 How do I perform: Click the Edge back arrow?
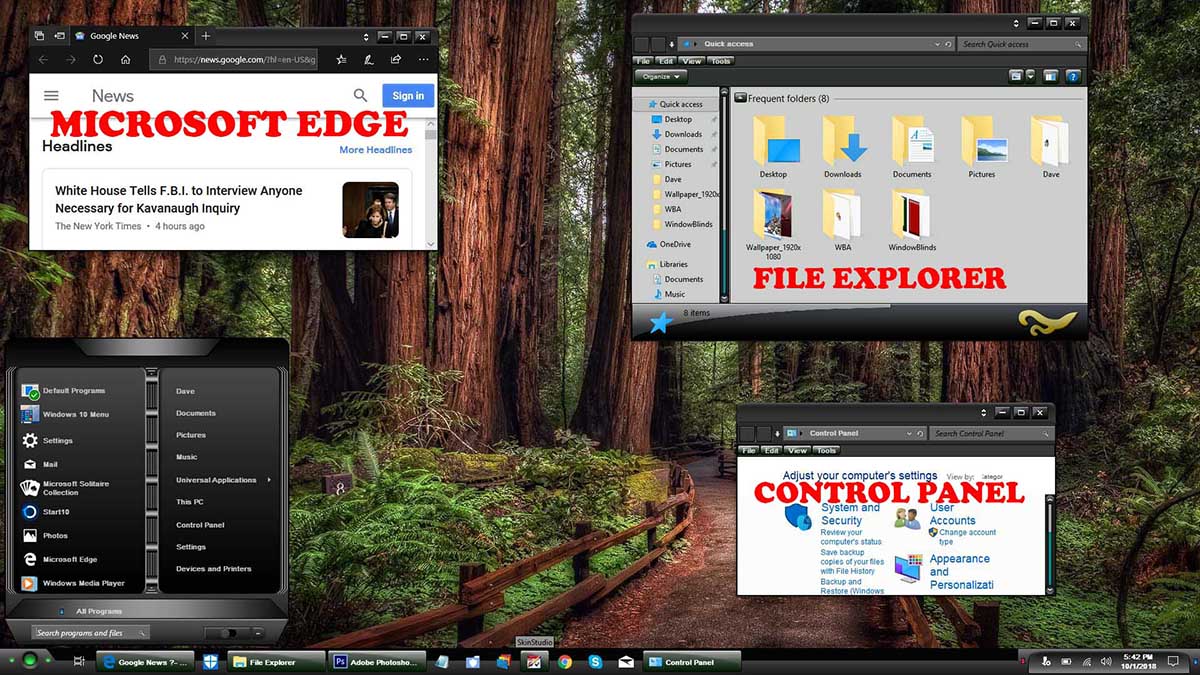[43, 60]
